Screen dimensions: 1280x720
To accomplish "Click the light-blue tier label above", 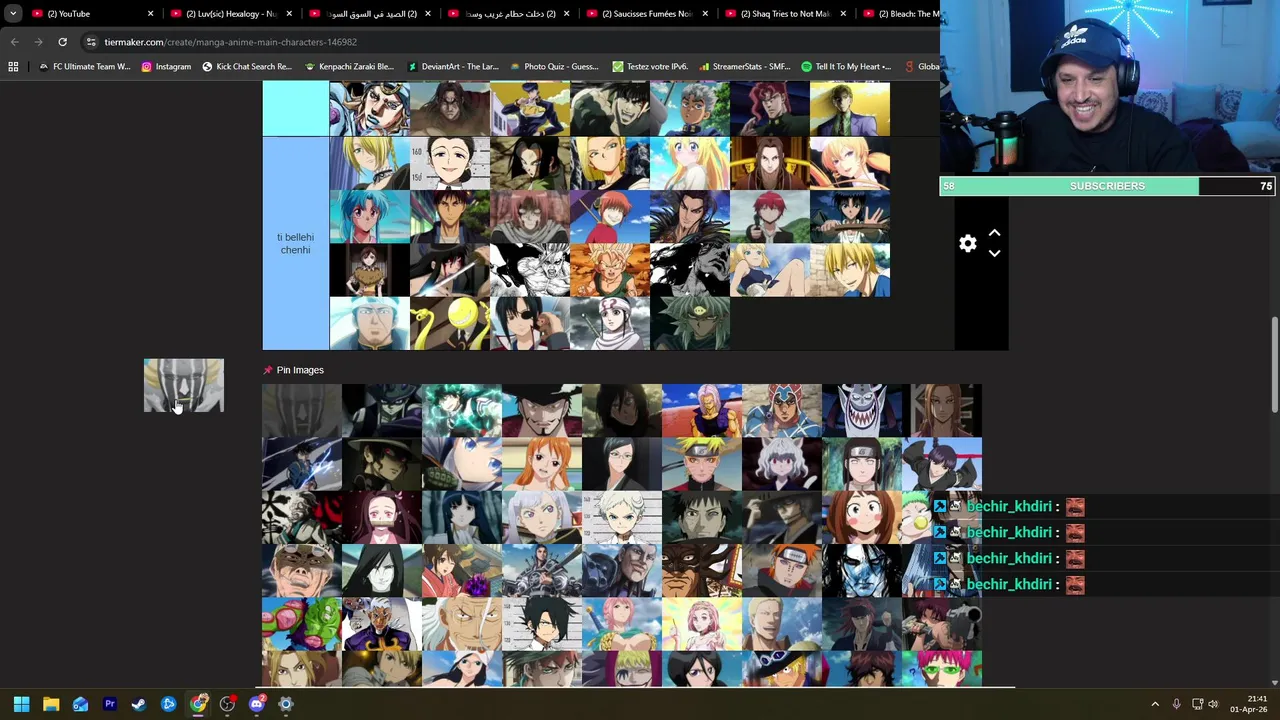I will [295, 109].
